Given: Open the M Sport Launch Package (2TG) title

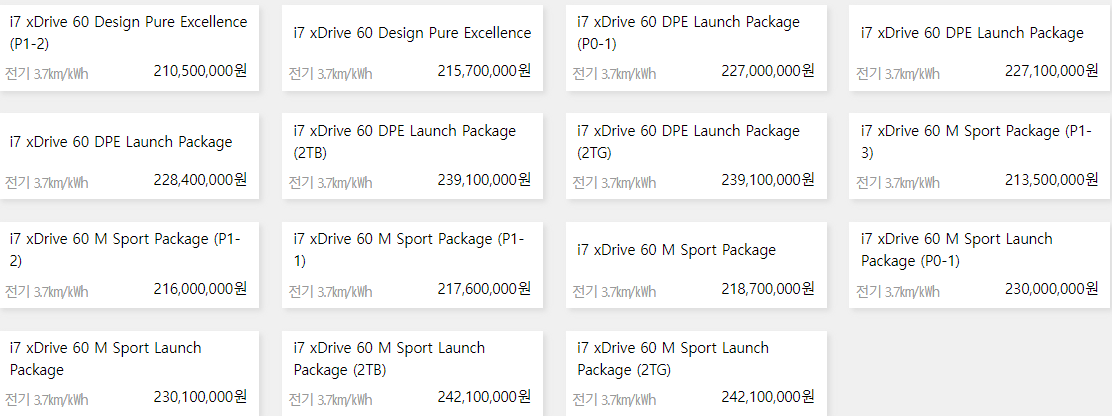Looking at the screenshot, I should (x=673, y=359).
